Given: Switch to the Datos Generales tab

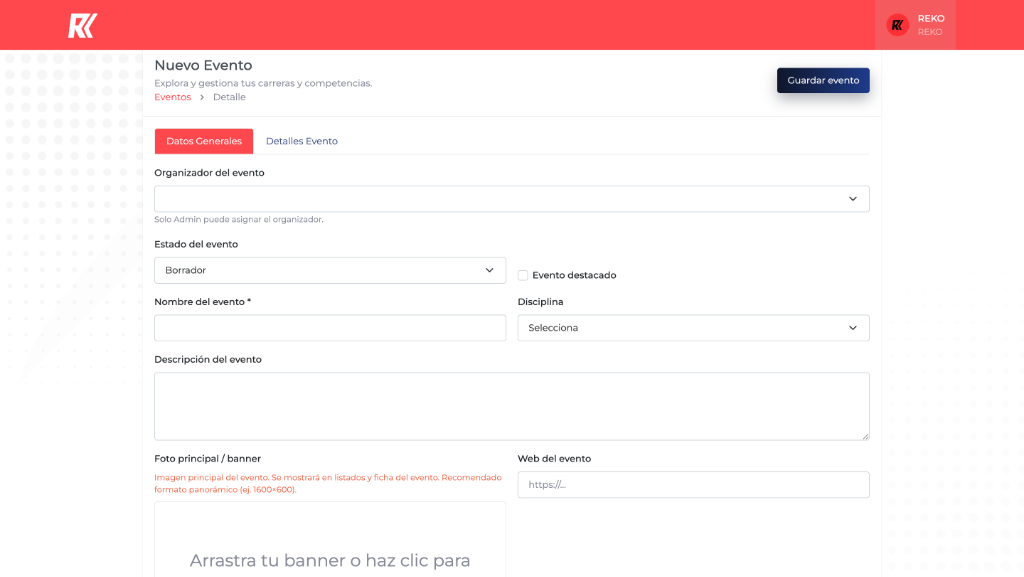Looking at the screenshot, I should [204, 141].
